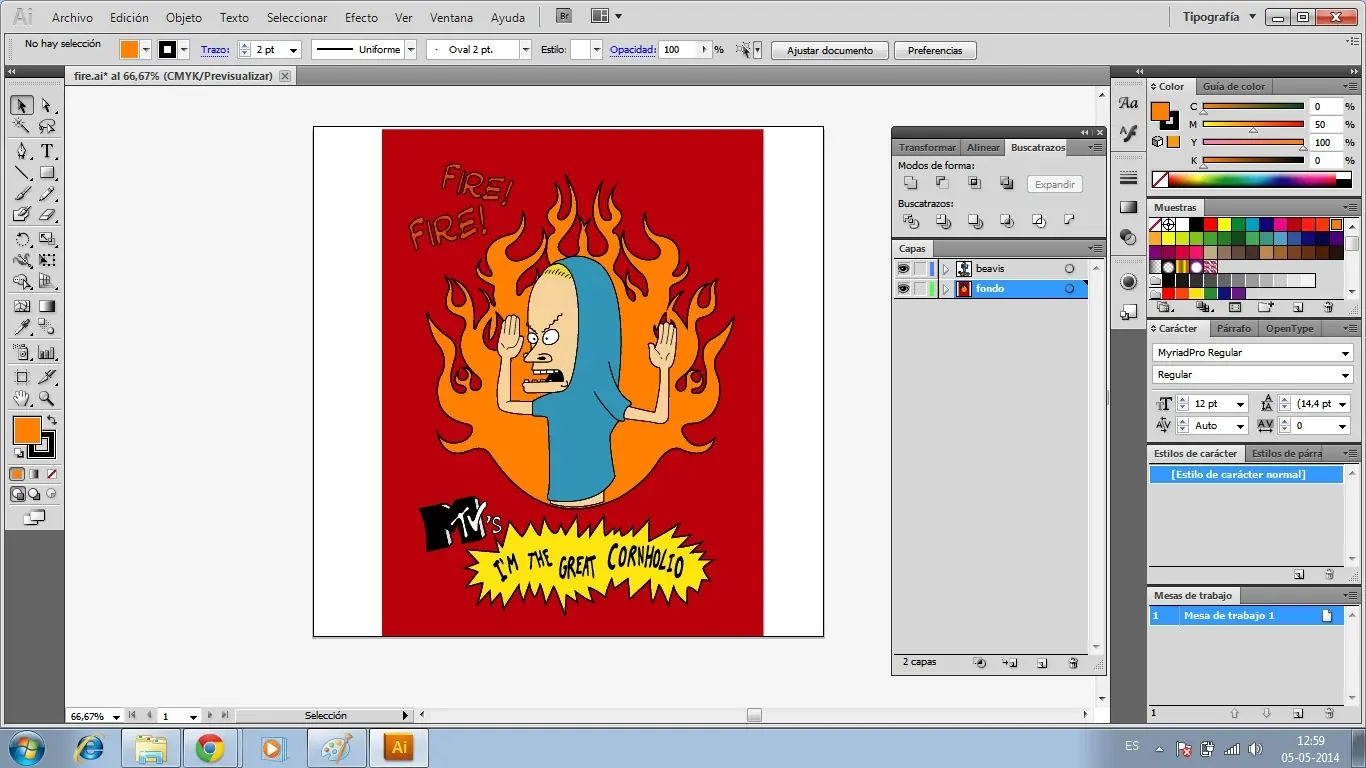
Task: Choose the Hand tool
Action: click(22, 398)
